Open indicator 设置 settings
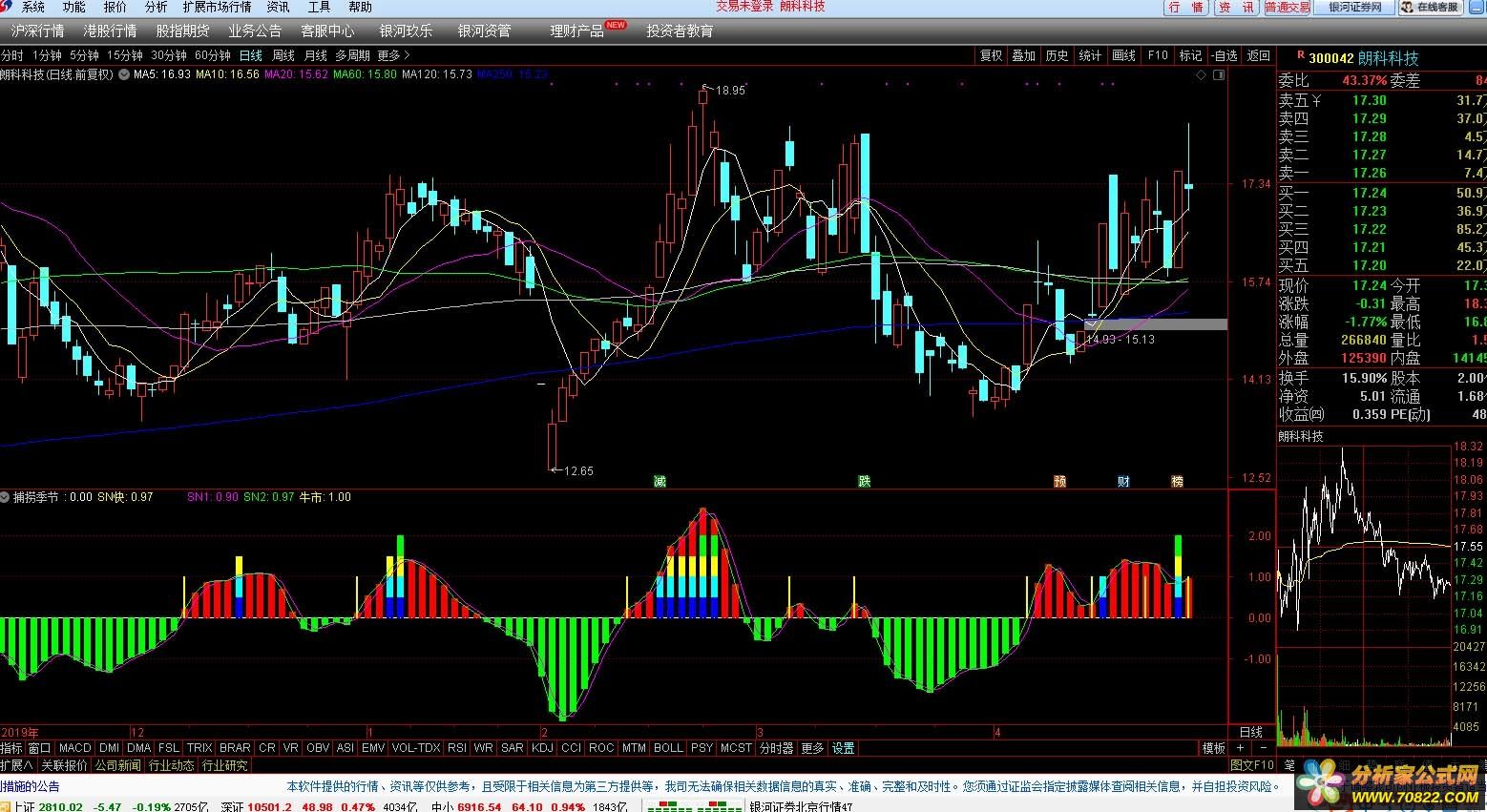 [x=843, y=748]
